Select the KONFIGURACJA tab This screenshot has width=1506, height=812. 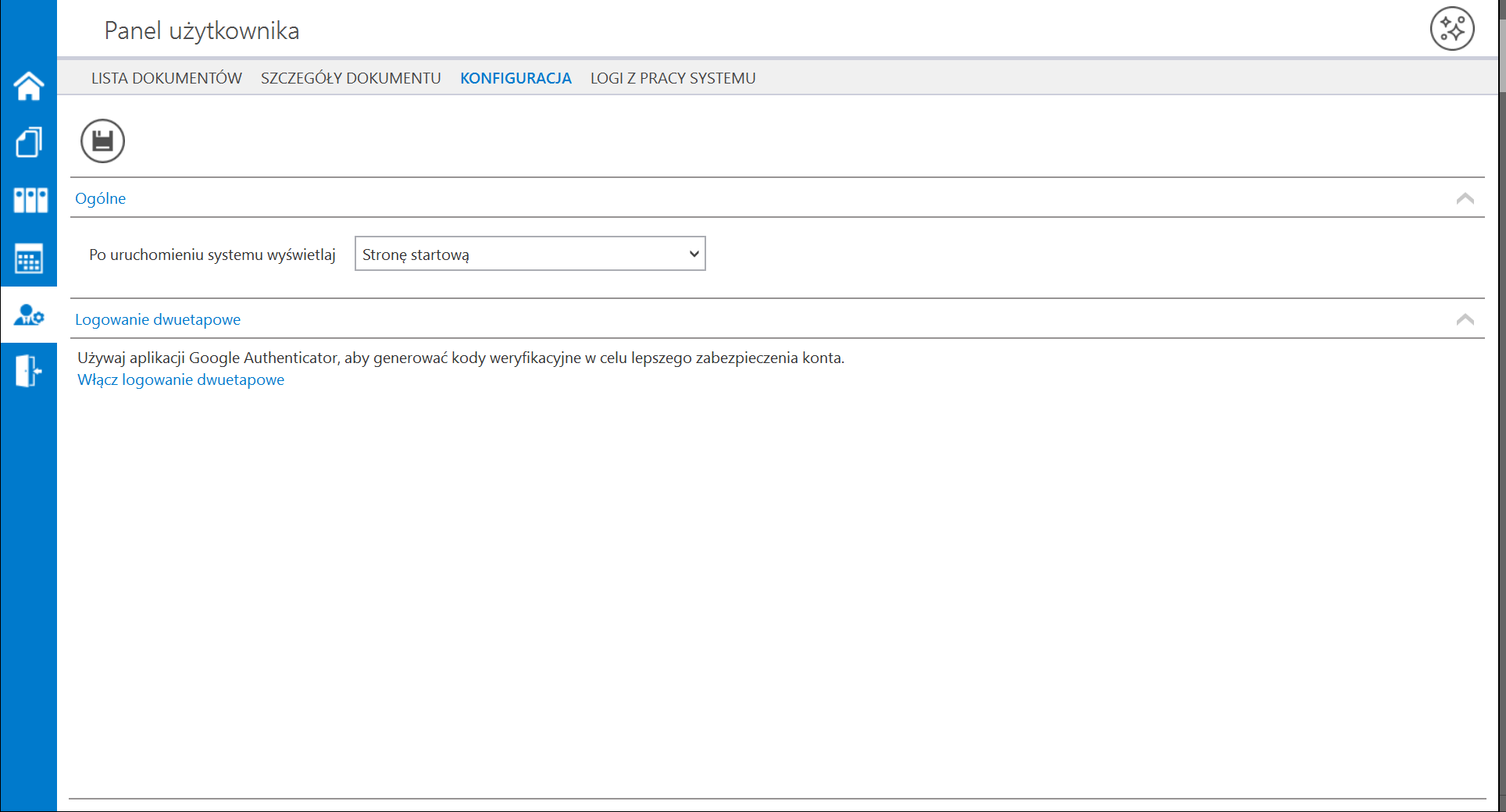coord(516,78)
